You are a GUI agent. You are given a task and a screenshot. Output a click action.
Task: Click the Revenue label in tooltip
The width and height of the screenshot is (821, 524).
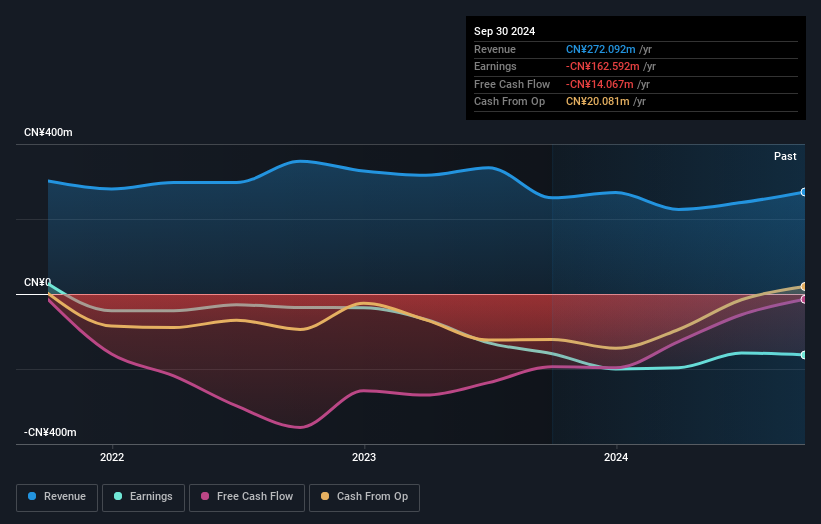(x=495, y=49)
